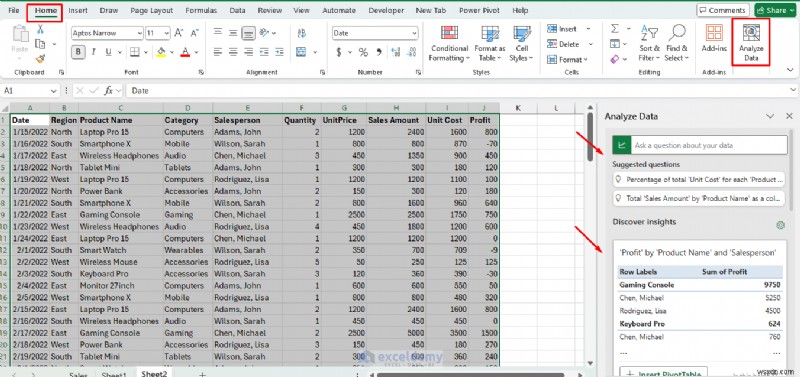
Task: Click the Discover insights gear settings icon
Action: pos(780,225)
